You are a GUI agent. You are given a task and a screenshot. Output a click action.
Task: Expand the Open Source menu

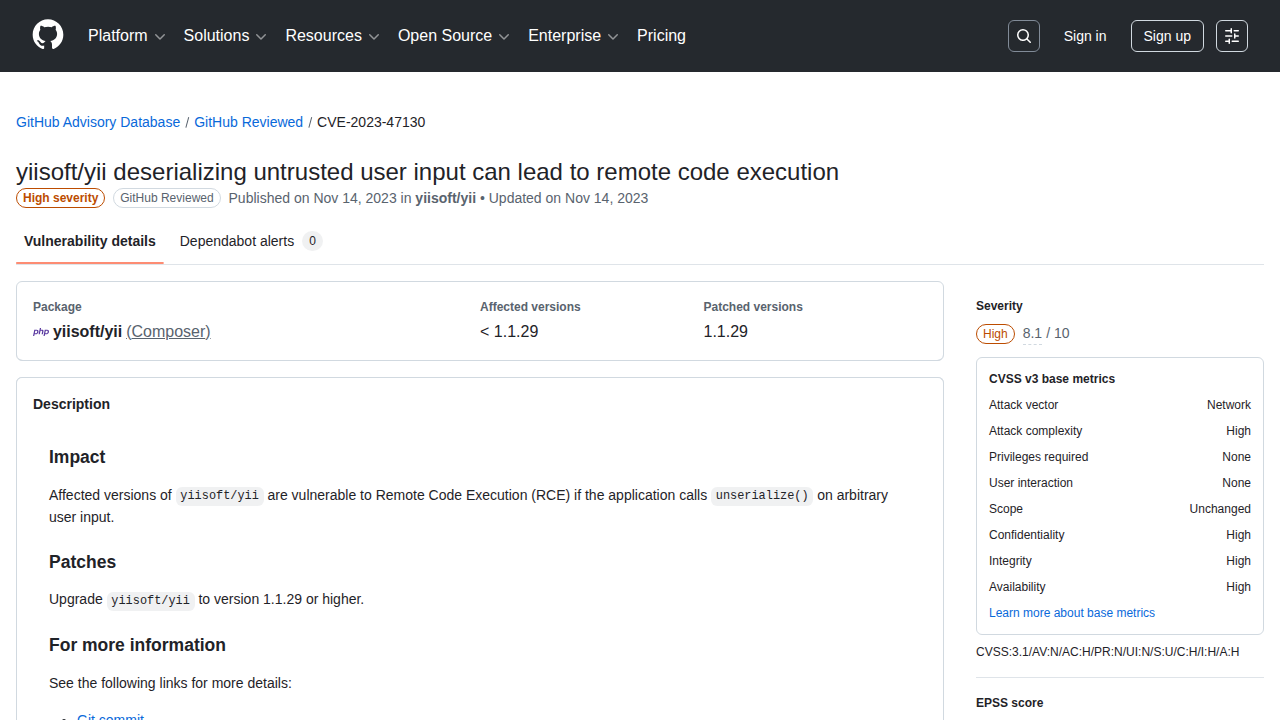pyautogui.click(x=454, y=36)
